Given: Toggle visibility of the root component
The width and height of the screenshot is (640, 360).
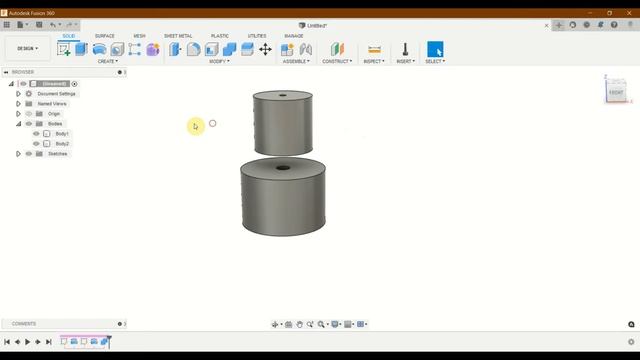Looking at the screenshot, I should click(23, 84).
